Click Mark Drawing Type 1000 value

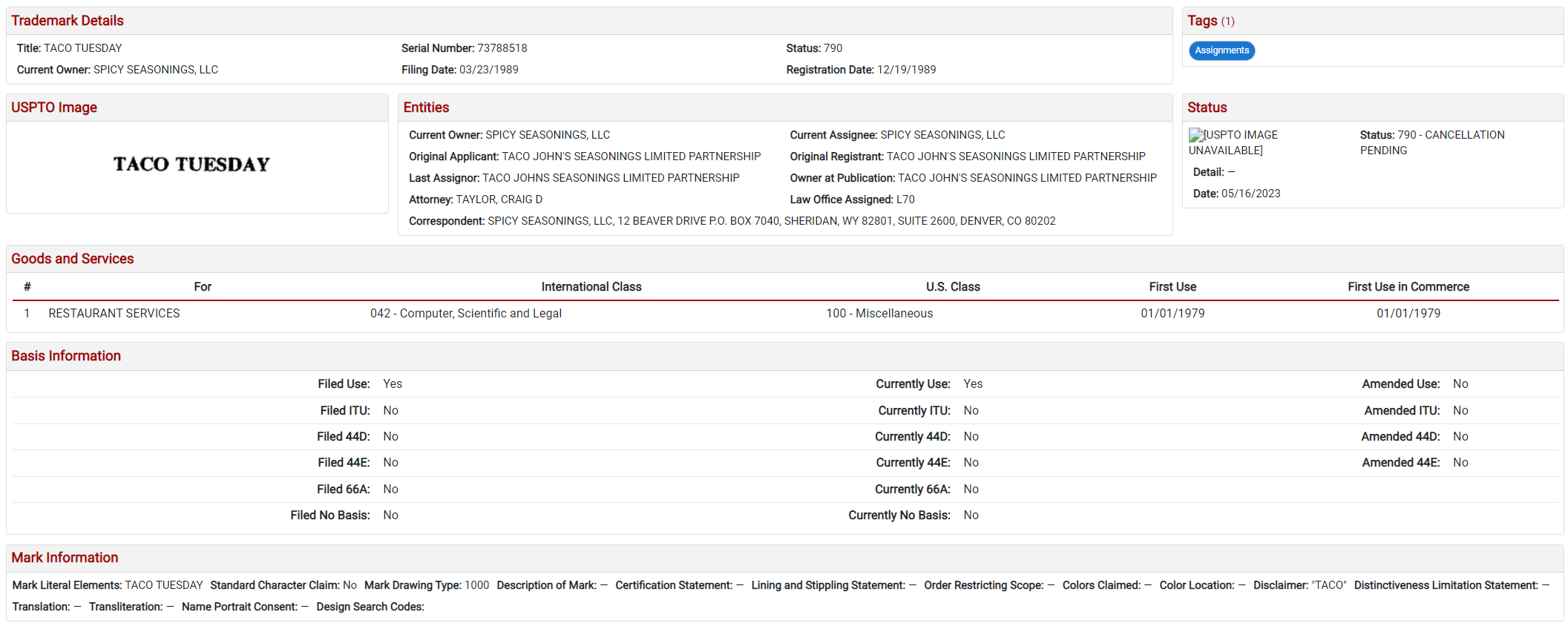click(x=476, y=586)
